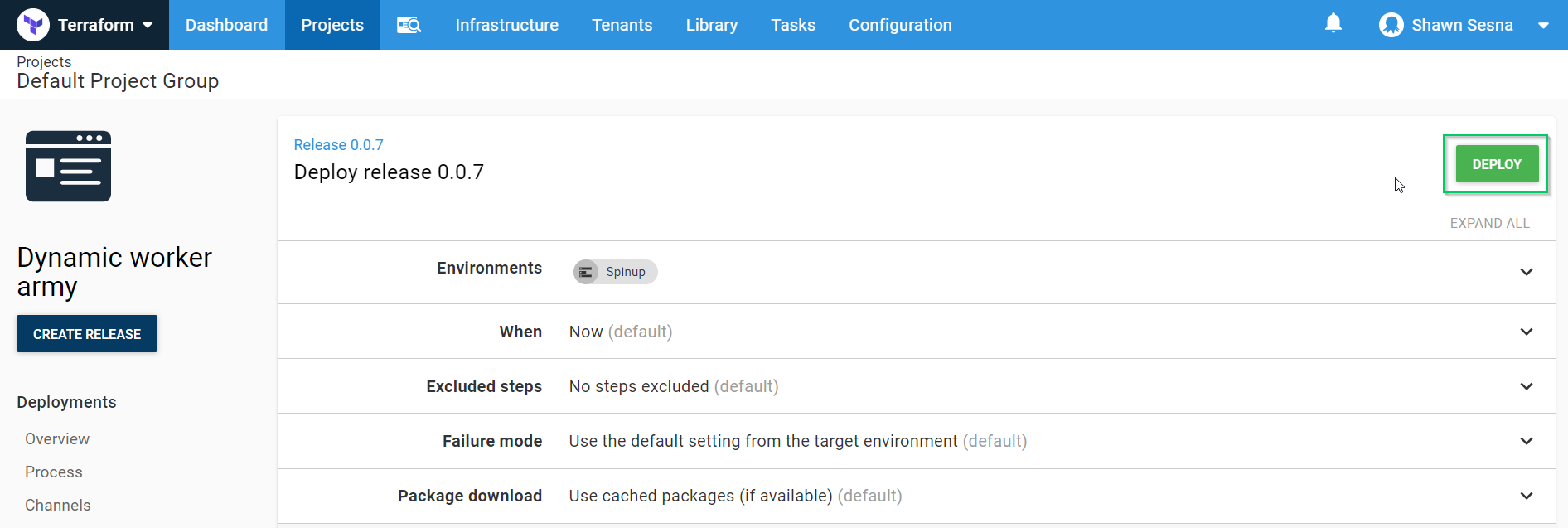Go to the Dashboard tab
The height and width of the screenshot is (528, 1568).
226,25
